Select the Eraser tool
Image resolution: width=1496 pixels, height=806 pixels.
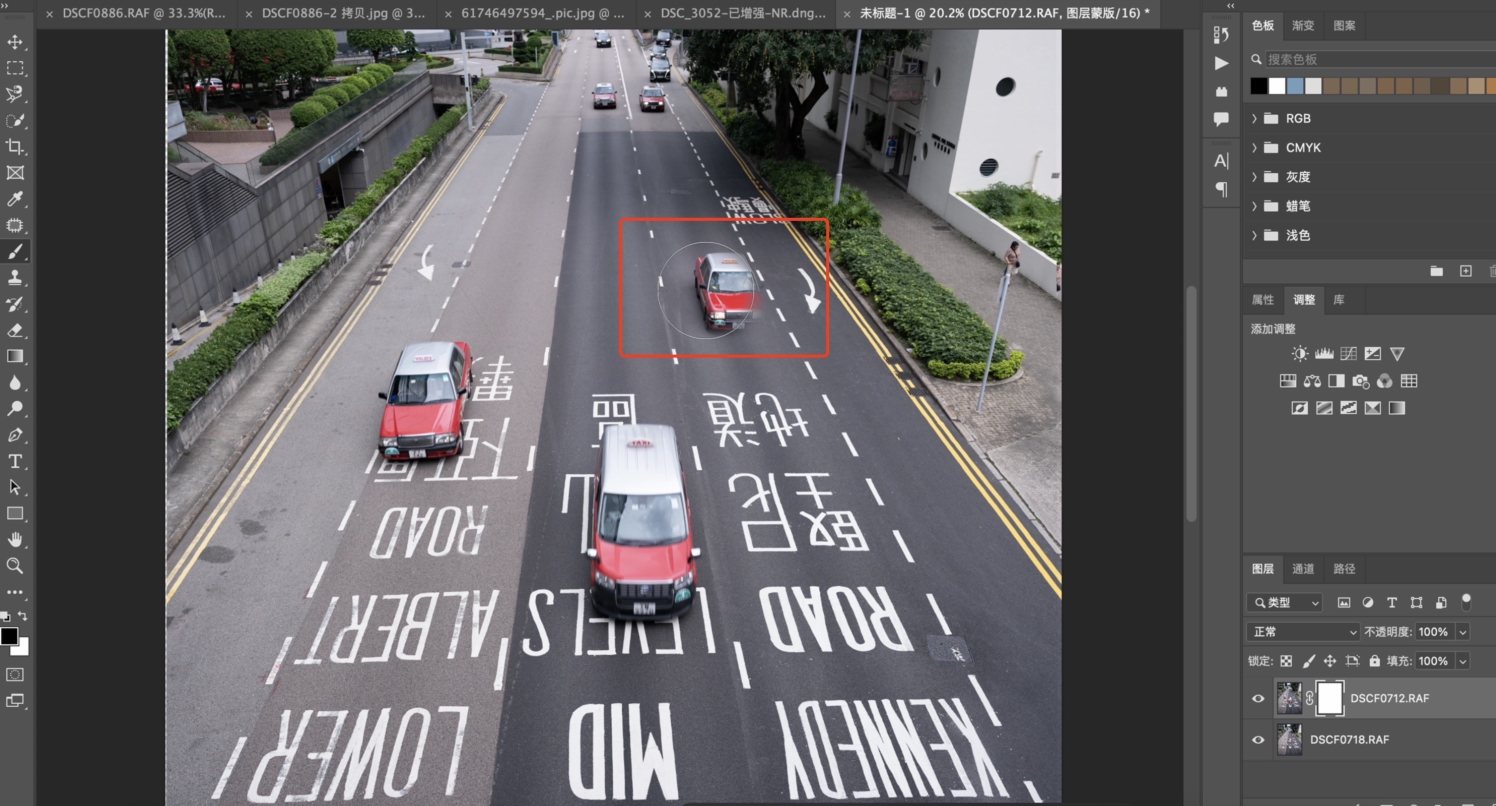(x=15, y=330)
